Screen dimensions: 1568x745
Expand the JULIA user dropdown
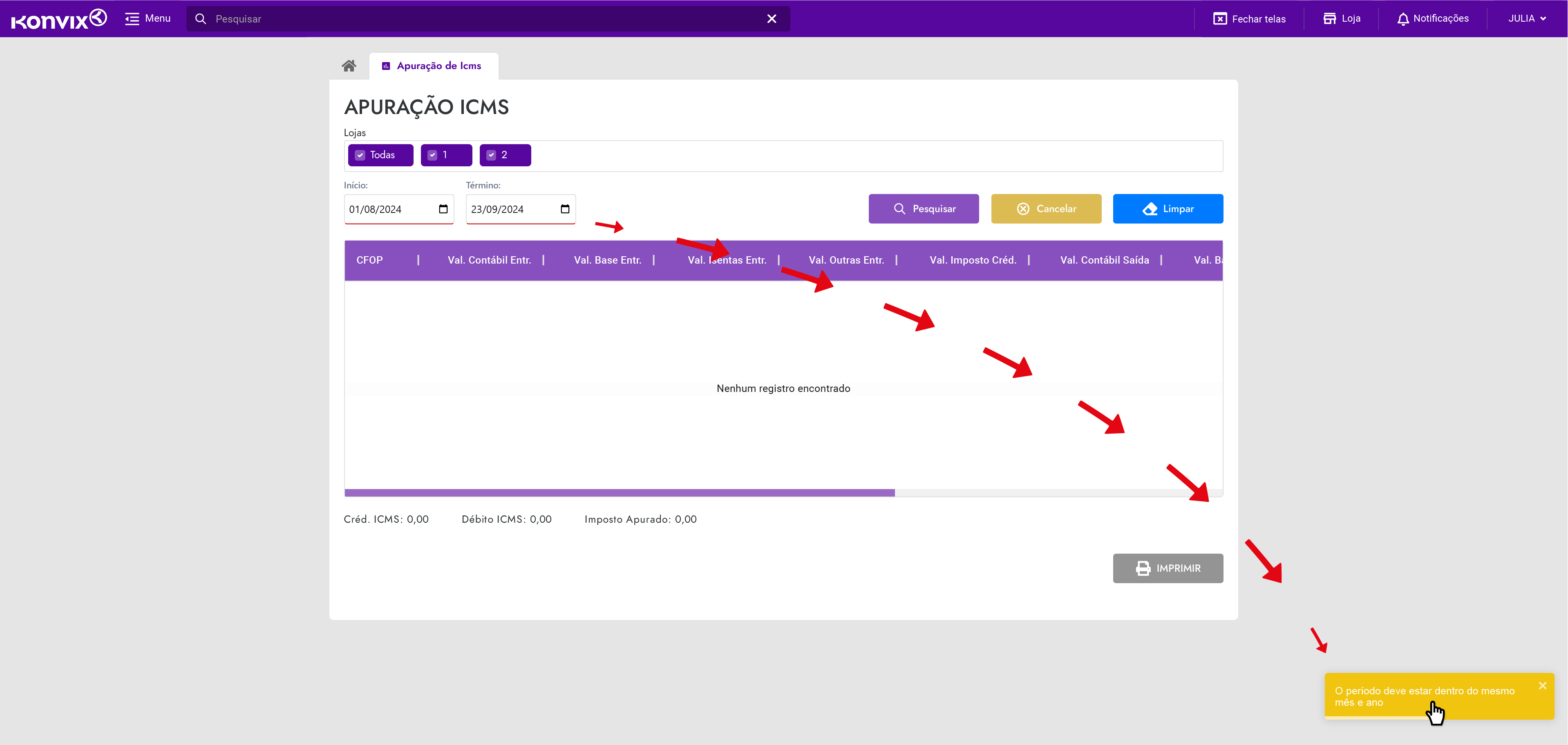(x=1527, y=19)
